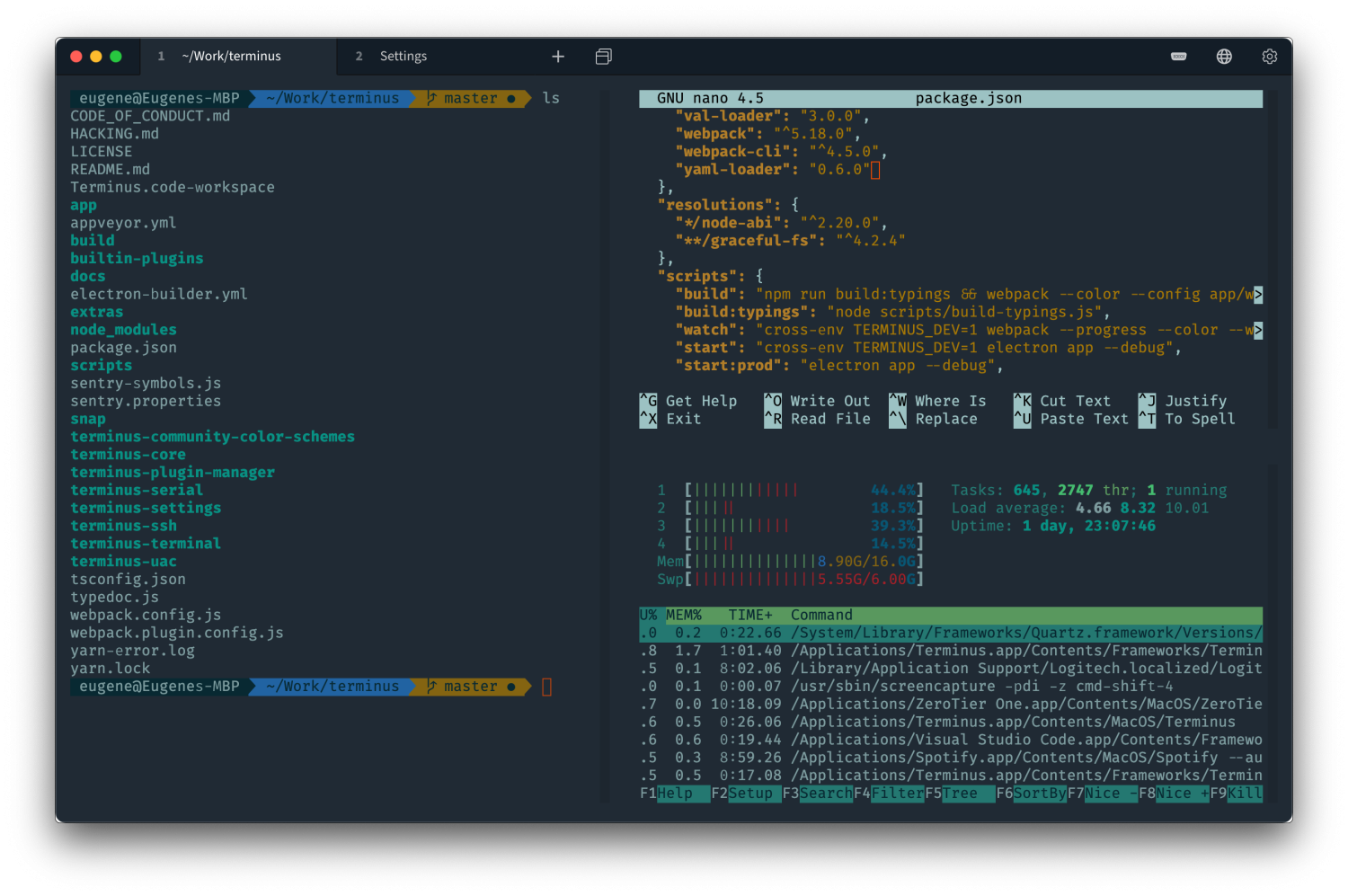Select the screencapture process row in htop
Screen dimensions: 1348x896
(x=951, y=687)
